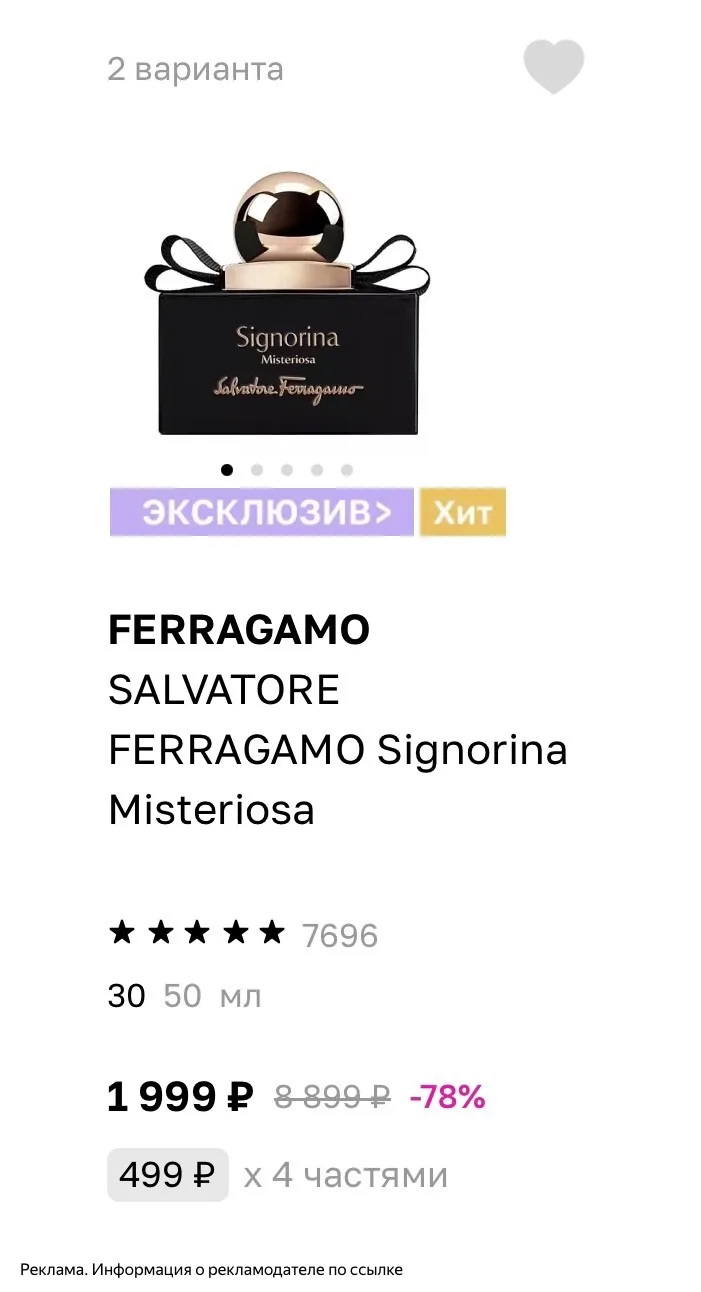Select the 30 ml volume option
The height and width of the screenshot is (1292, 701).
(x=127, y=996)
